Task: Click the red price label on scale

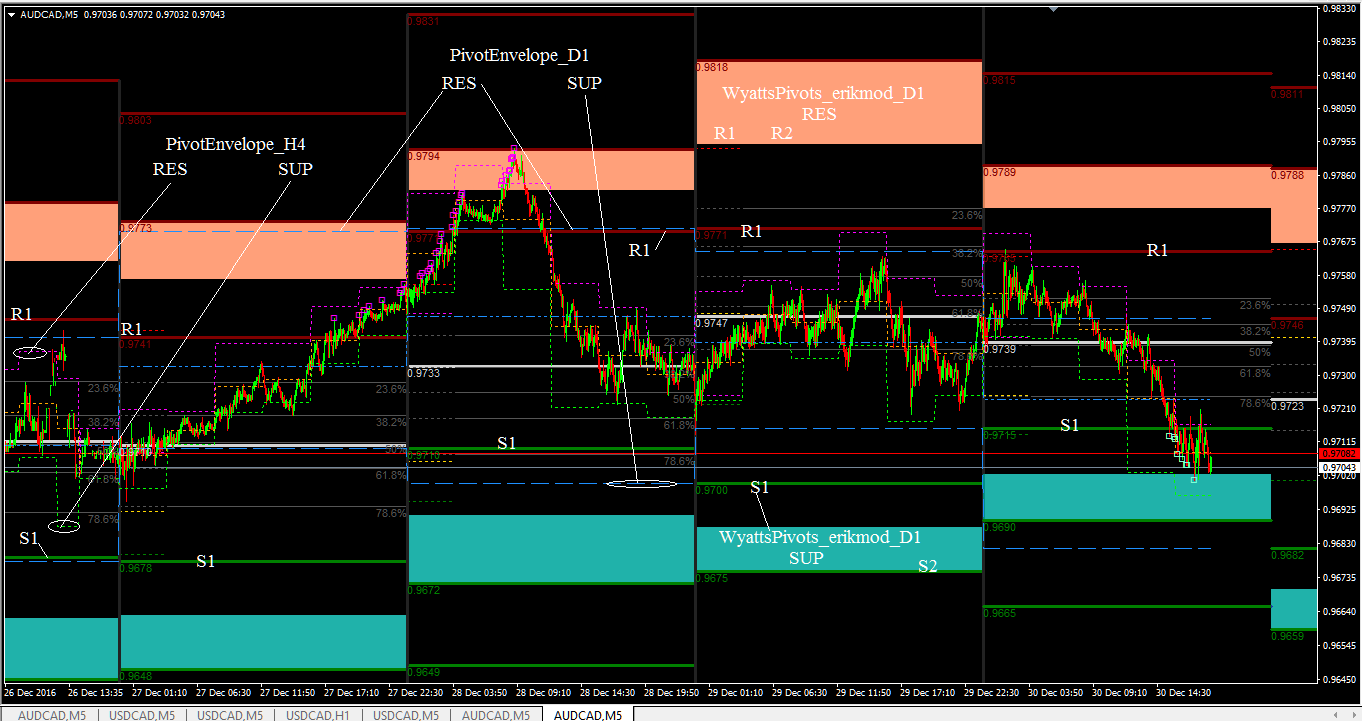Action: [x=1340, y=454]
